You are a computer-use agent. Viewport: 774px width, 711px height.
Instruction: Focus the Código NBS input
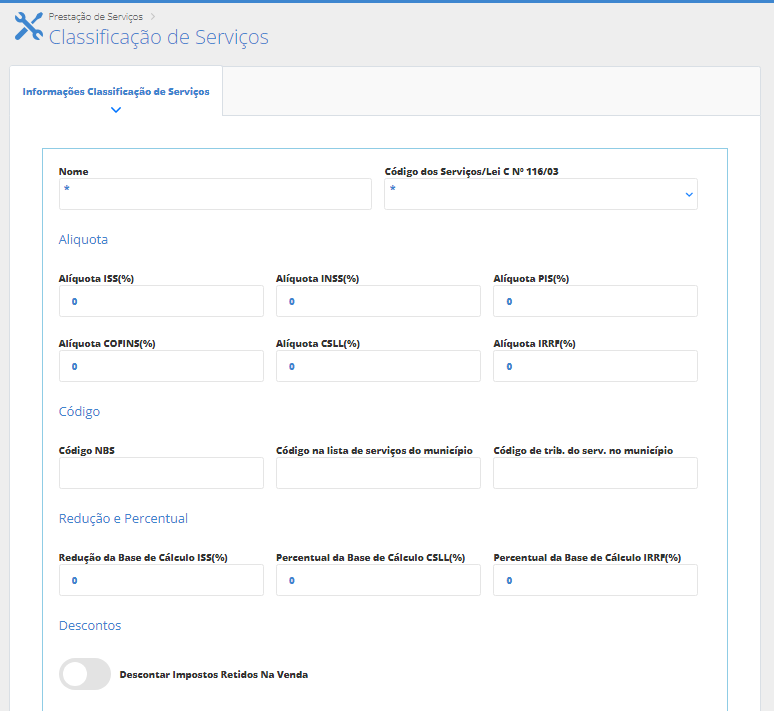coord(161,473)
